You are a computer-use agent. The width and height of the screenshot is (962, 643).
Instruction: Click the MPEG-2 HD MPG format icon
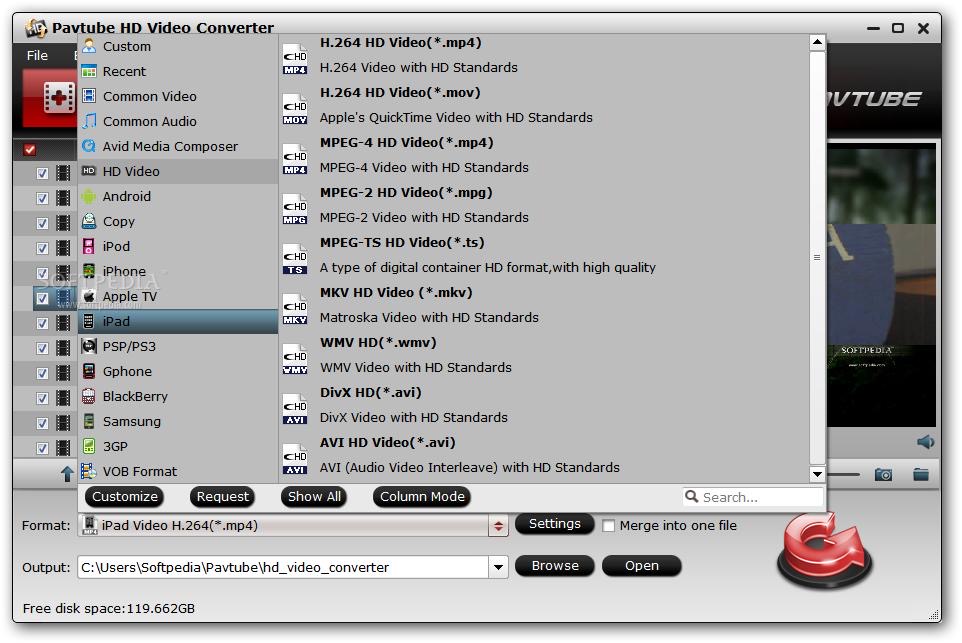pos(295,209)
